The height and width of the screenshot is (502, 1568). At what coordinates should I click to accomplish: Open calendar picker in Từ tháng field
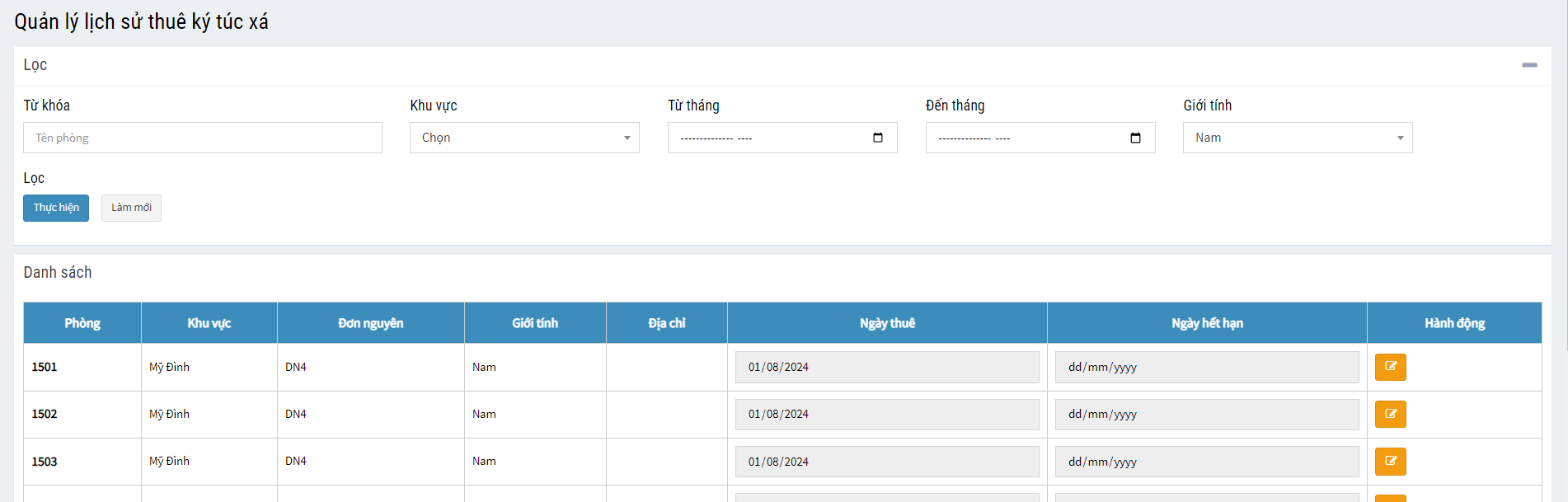(x=877, y=138)
